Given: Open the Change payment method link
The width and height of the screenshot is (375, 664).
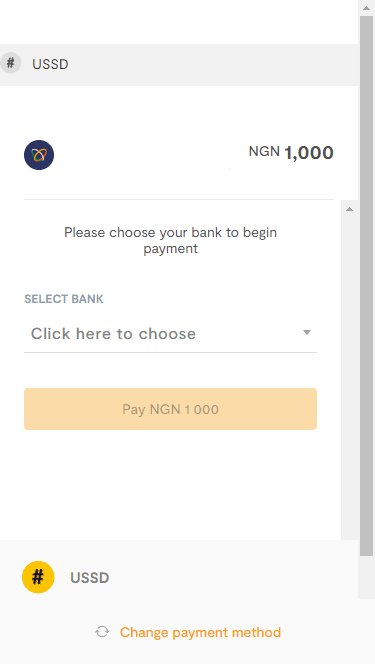Looking at the screenshot, I should tap(200, 632).
